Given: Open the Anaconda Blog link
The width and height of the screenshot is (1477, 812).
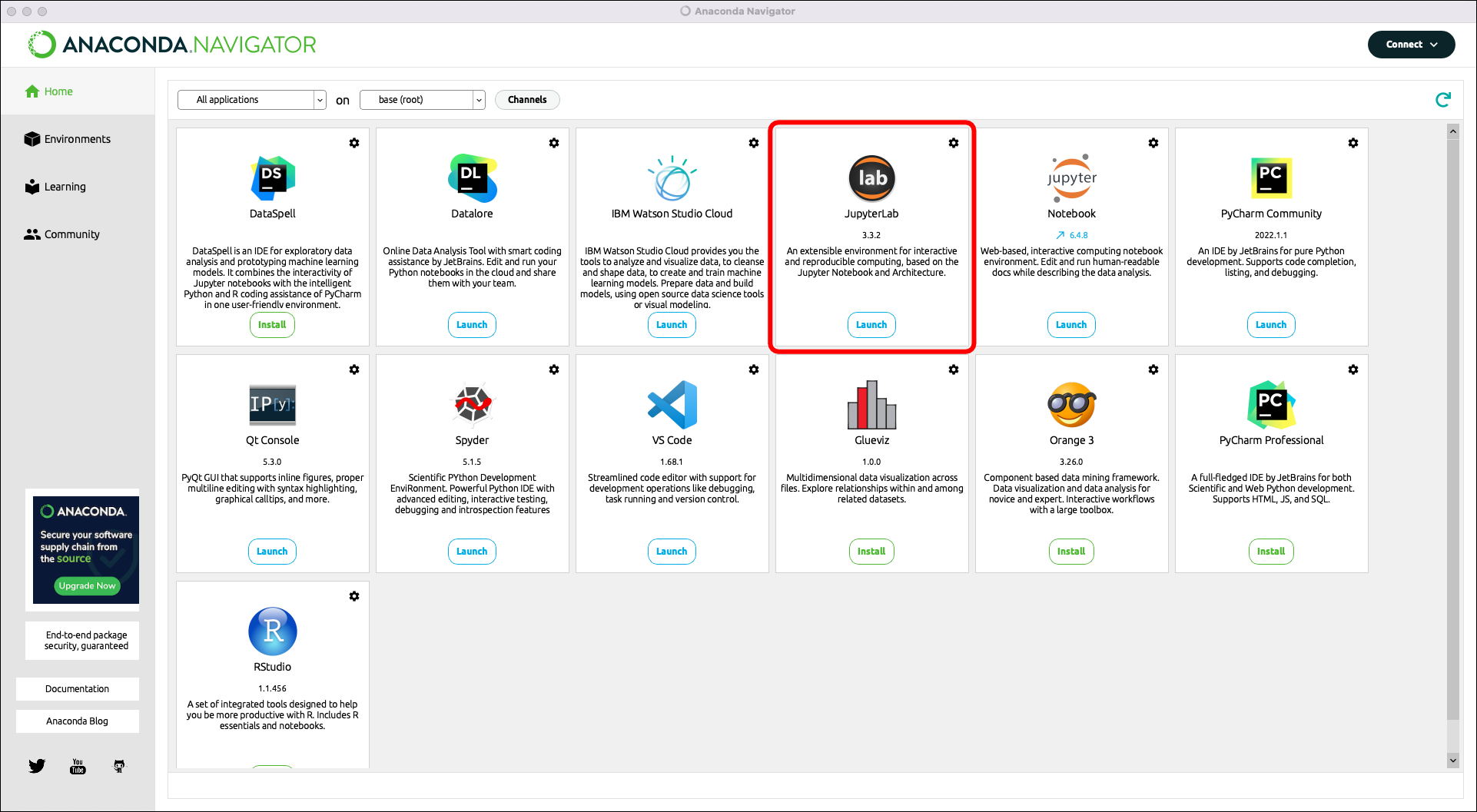Looking at the screenshot, I should pyautogui.click(x=78, y=721).
